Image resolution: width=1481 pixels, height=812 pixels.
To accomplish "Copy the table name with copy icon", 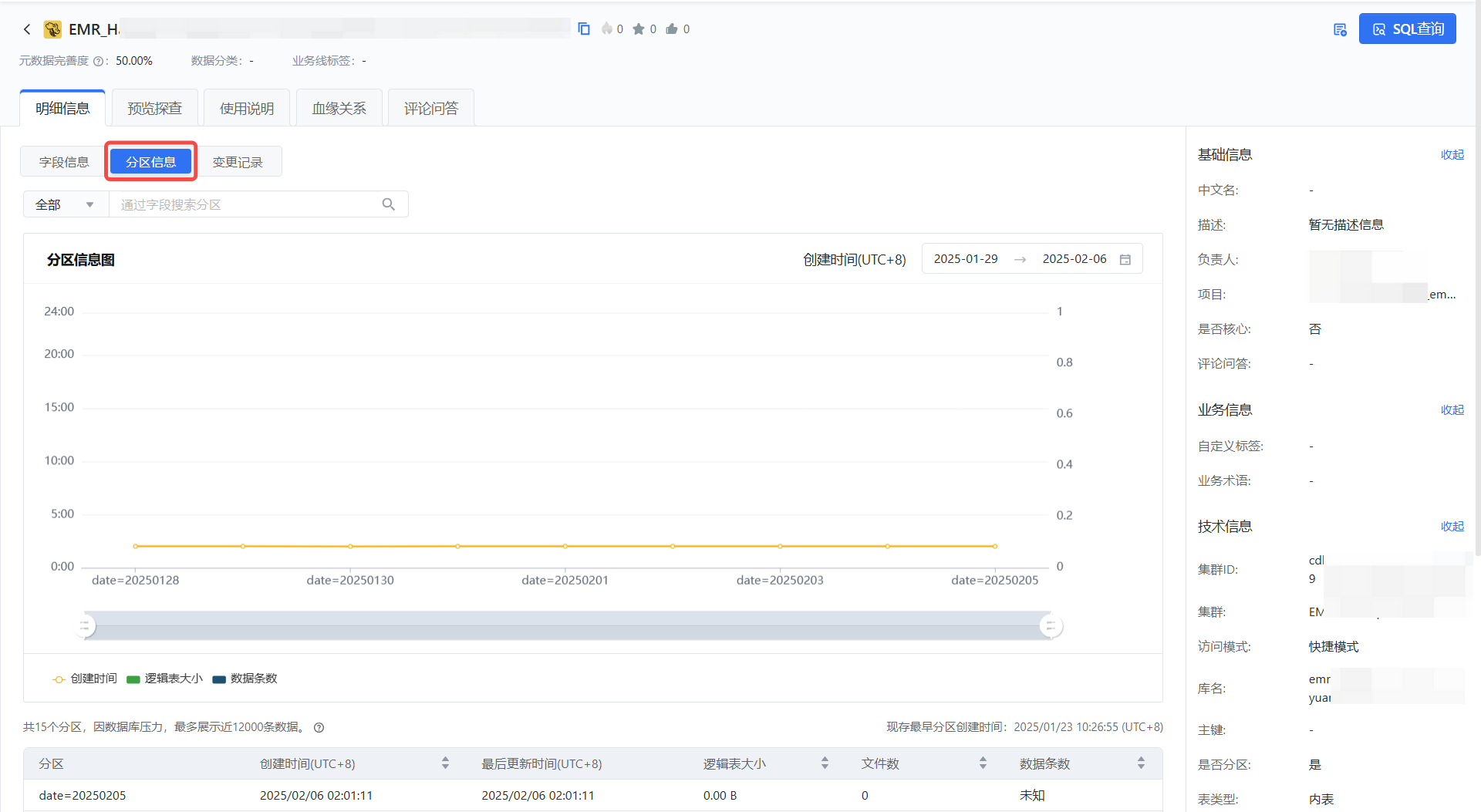I will tap(584, 29).
